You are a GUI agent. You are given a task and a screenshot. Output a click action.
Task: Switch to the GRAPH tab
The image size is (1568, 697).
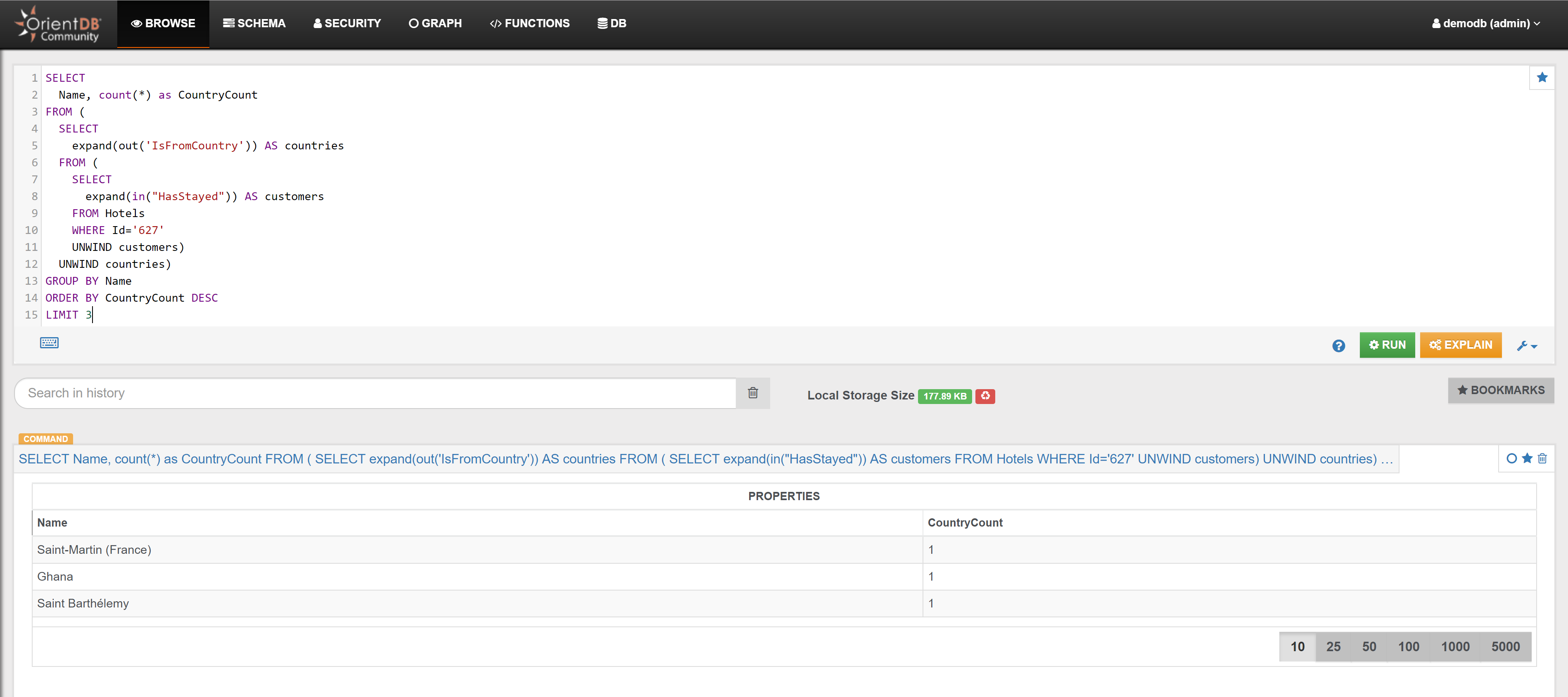[435, 23]
